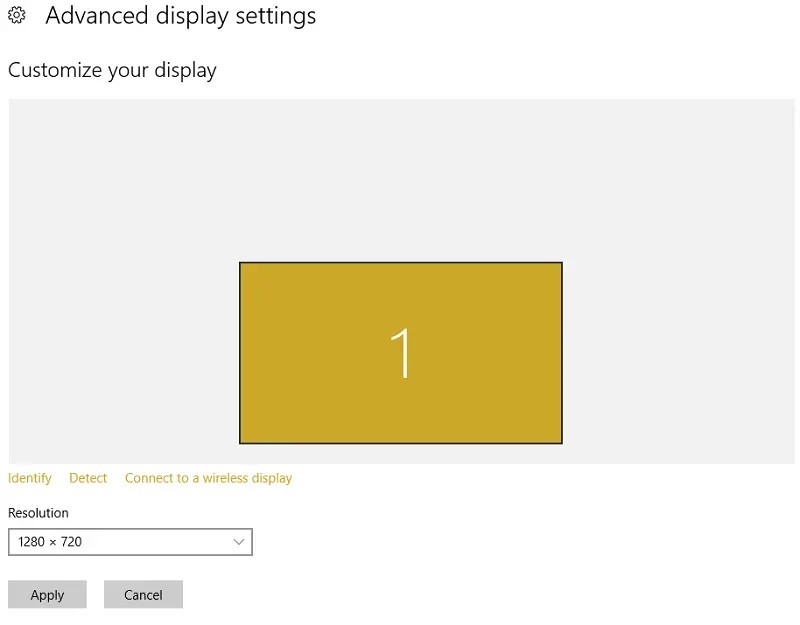Image resolution: width=800 pixels, height=625 pixels.
Task: Click Detect to find connected displays
Action: pyautogui.click(x=87, y=478)
